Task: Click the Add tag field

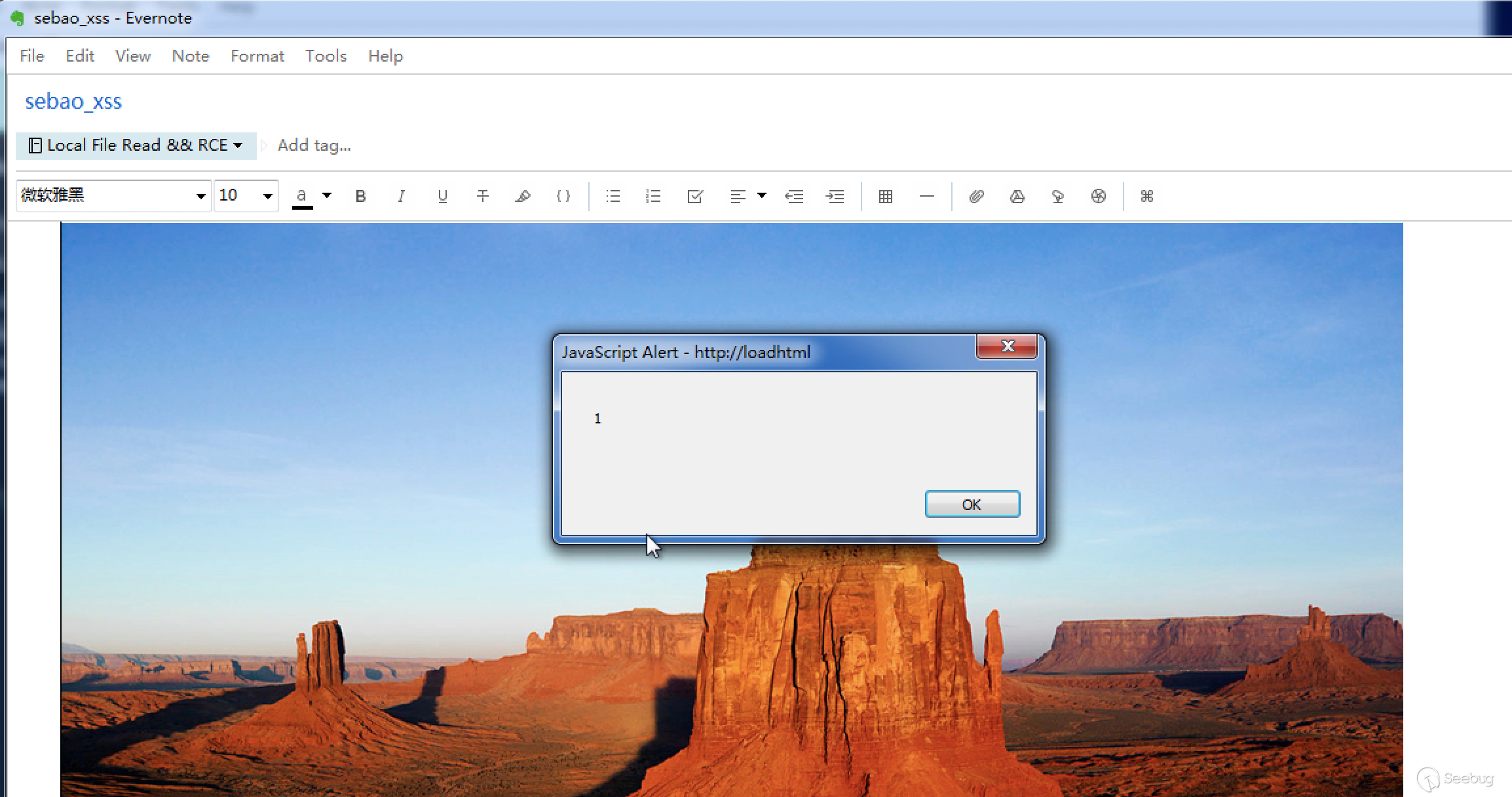Action: tap(314, 145)
